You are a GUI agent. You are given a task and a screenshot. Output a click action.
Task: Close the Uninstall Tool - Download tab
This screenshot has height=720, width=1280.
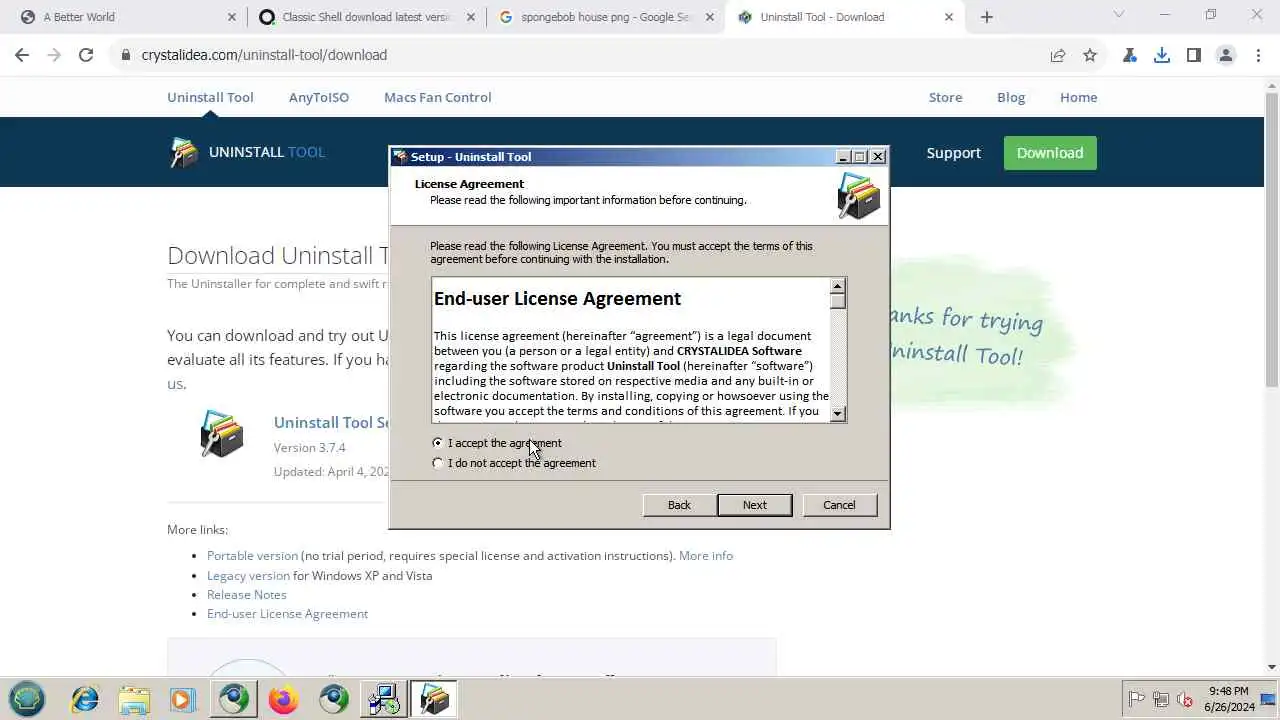click(x=949, y=17)
